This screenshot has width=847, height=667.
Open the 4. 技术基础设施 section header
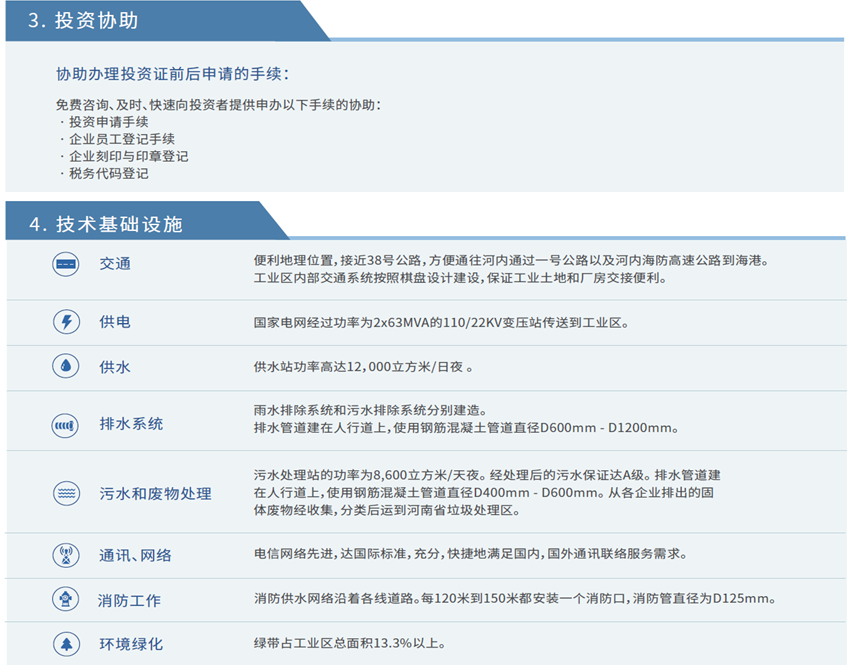(105, 224)
